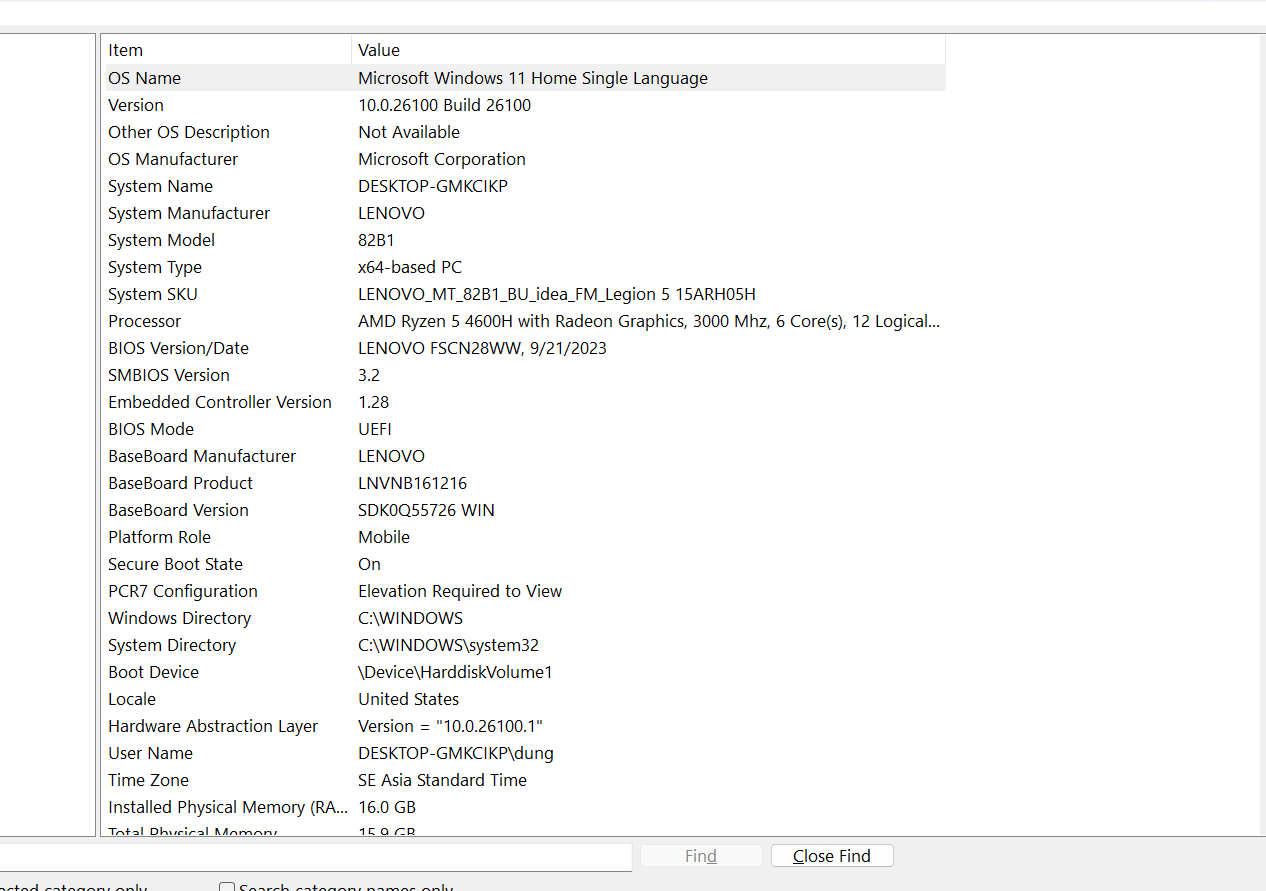Click the United States locale value

tap(409, 699)
